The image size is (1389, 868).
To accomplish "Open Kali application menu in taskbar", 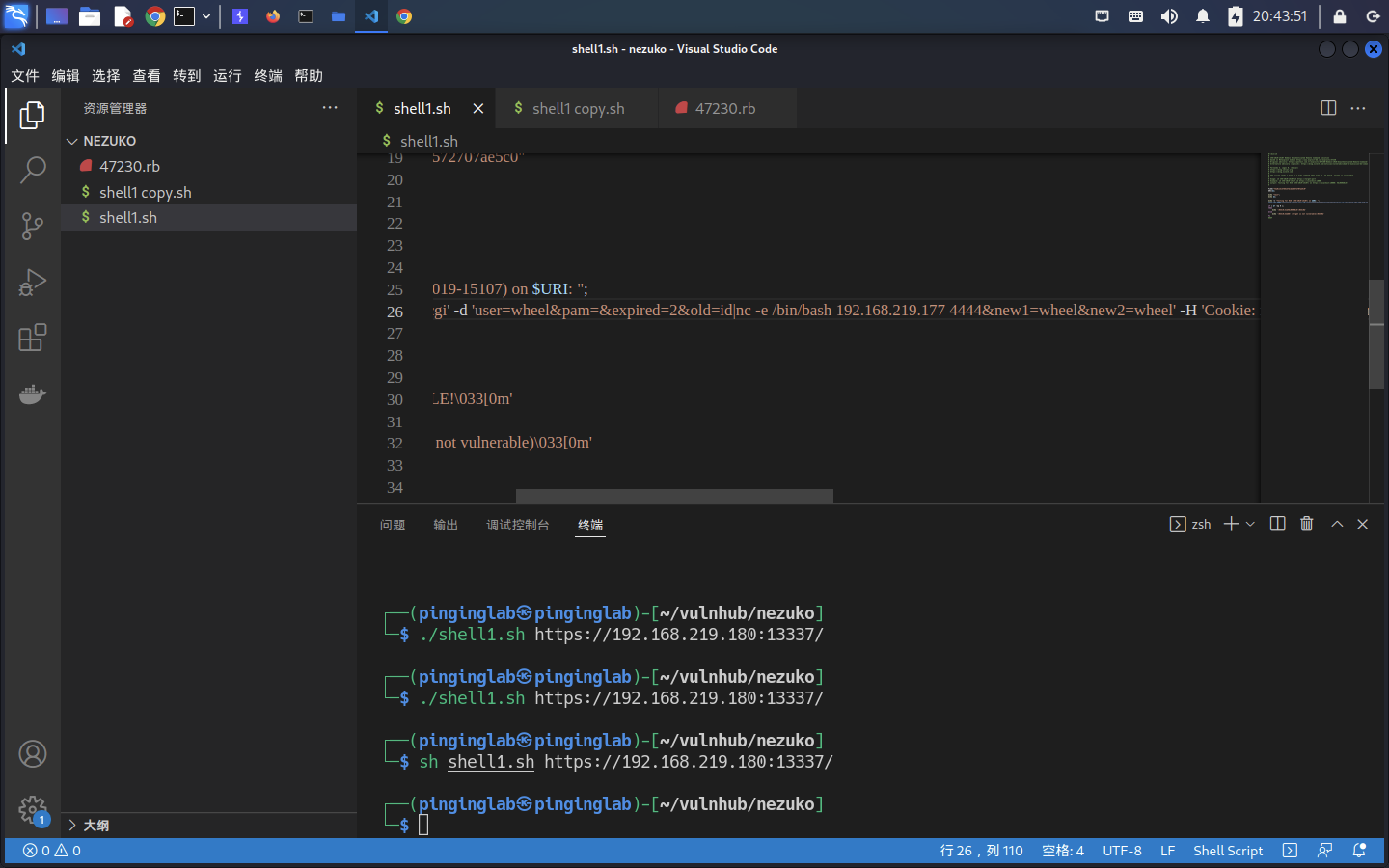I will pyautogui.click(x=16, y=16).
